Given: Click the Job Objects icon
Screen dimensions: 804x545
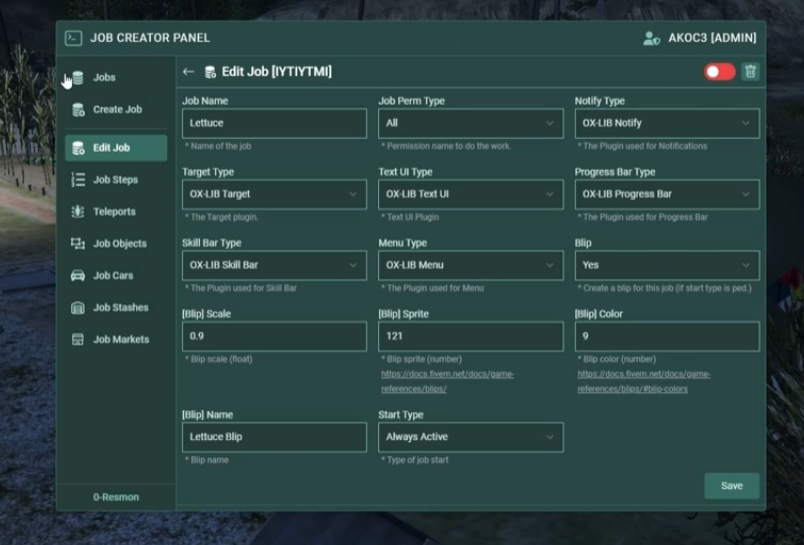Looking at the screenshot, I should click(78, 244).
